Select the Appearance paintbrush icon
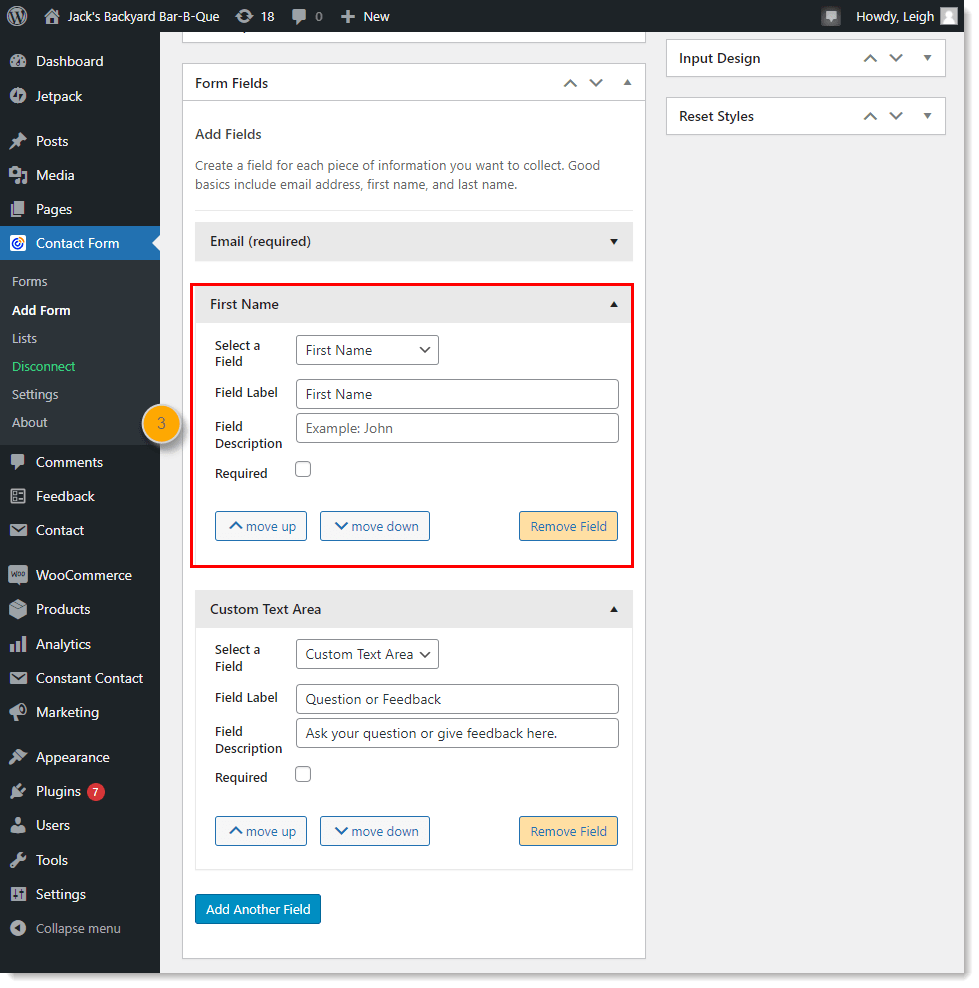This screenshot has height=988, width=979. (22, 756)
